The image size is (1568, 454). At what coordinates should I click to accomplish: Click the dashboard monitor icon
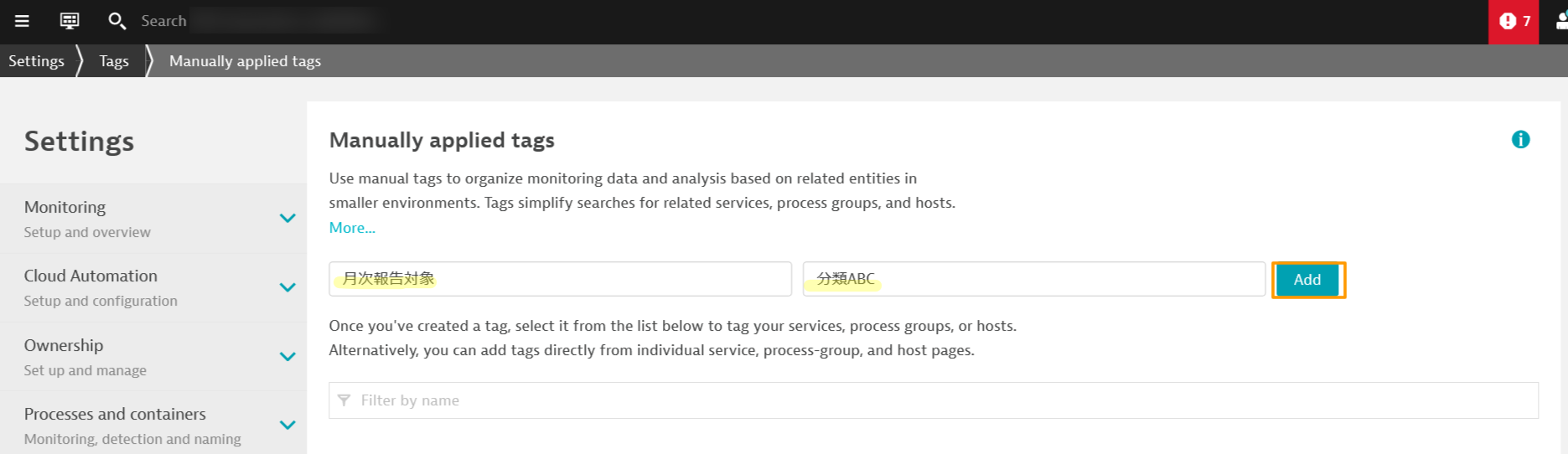pyautogui.click(x=70, y=21)
